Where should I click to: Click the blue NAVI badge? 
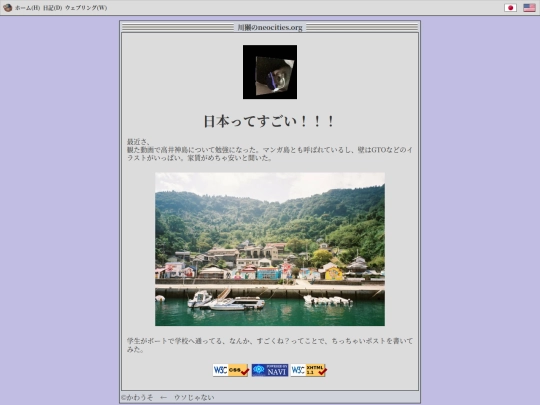coord(270,370)
